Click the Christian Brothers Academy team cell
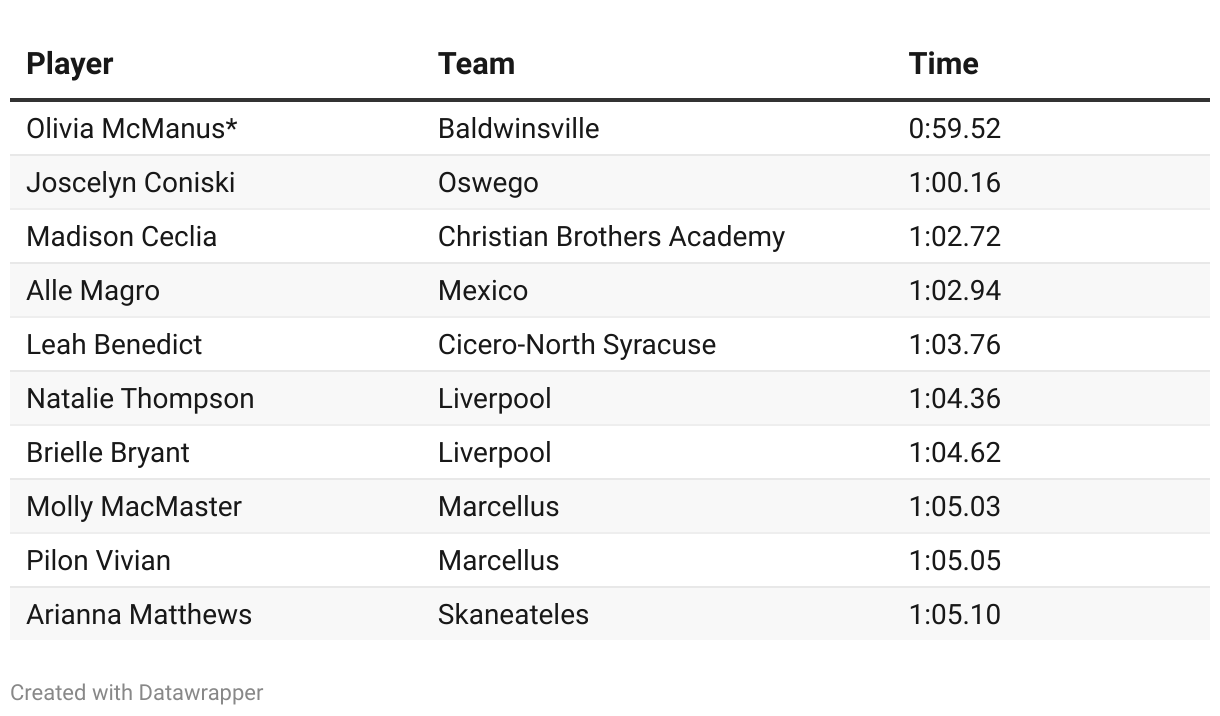1220x716 pixels. (611, 237)
